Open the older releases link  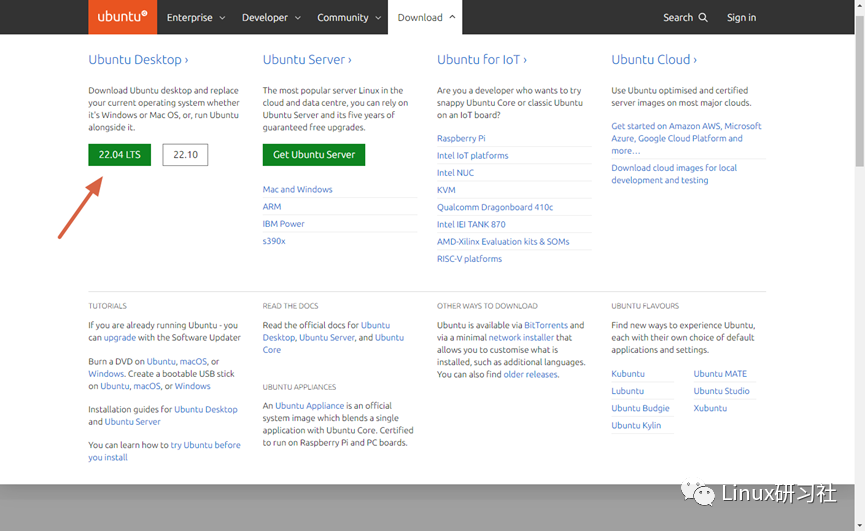pos(530,374)
